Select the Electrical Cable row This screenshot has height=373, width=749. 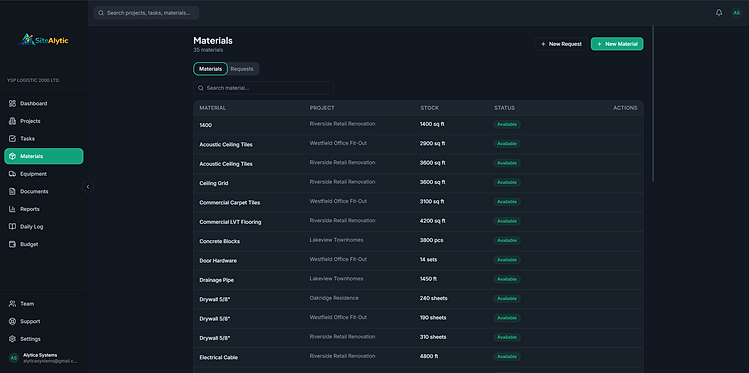tap(418, 357)
